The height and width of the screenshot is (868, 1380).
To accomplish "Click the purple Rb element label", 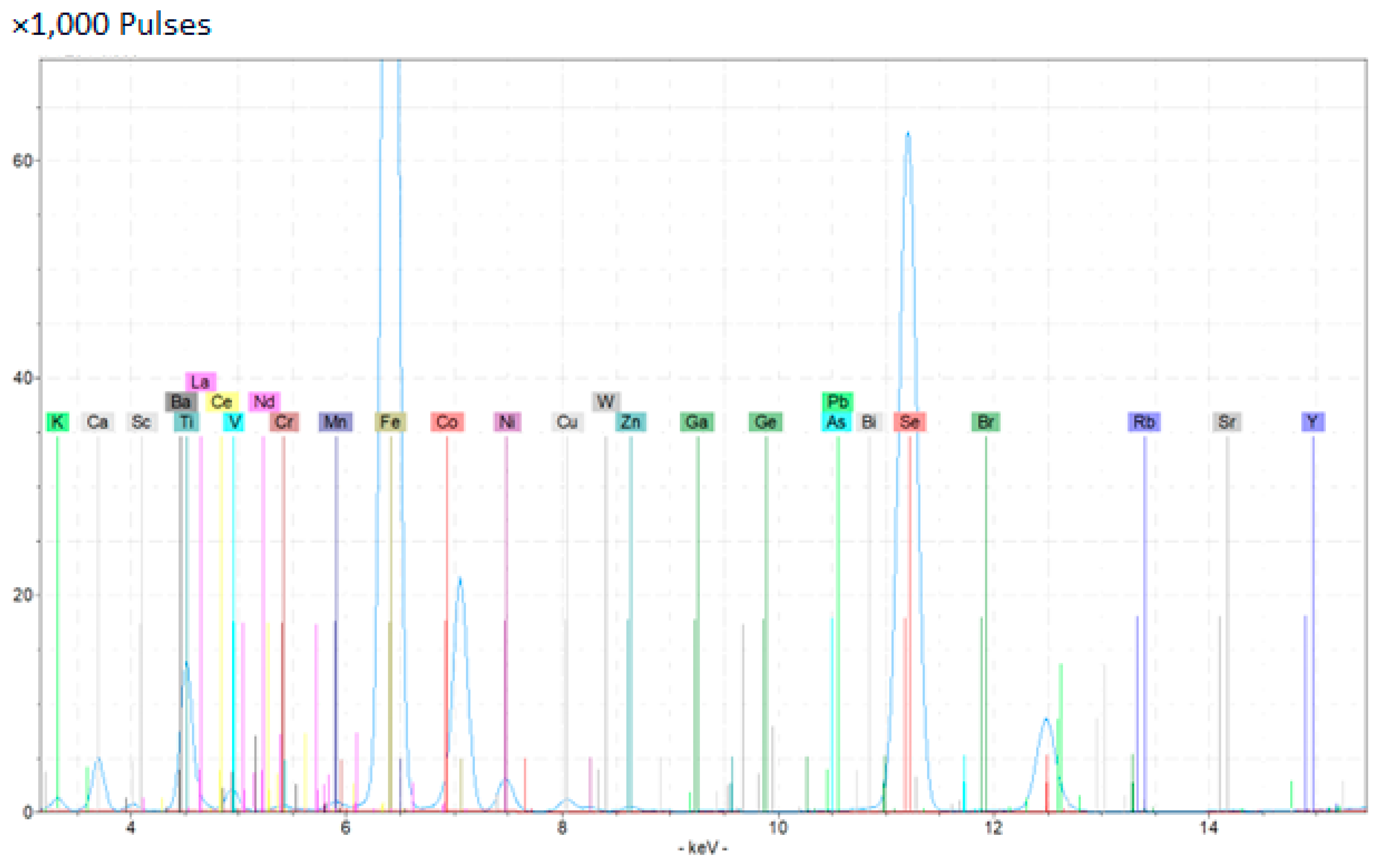I will (x=1144, y=422).
